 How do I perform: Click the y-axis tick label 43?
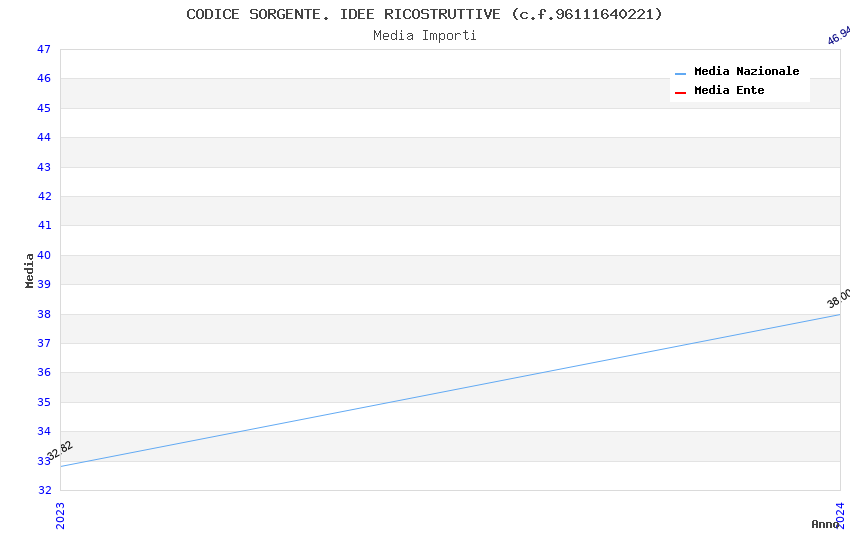[x=44, y=167]
